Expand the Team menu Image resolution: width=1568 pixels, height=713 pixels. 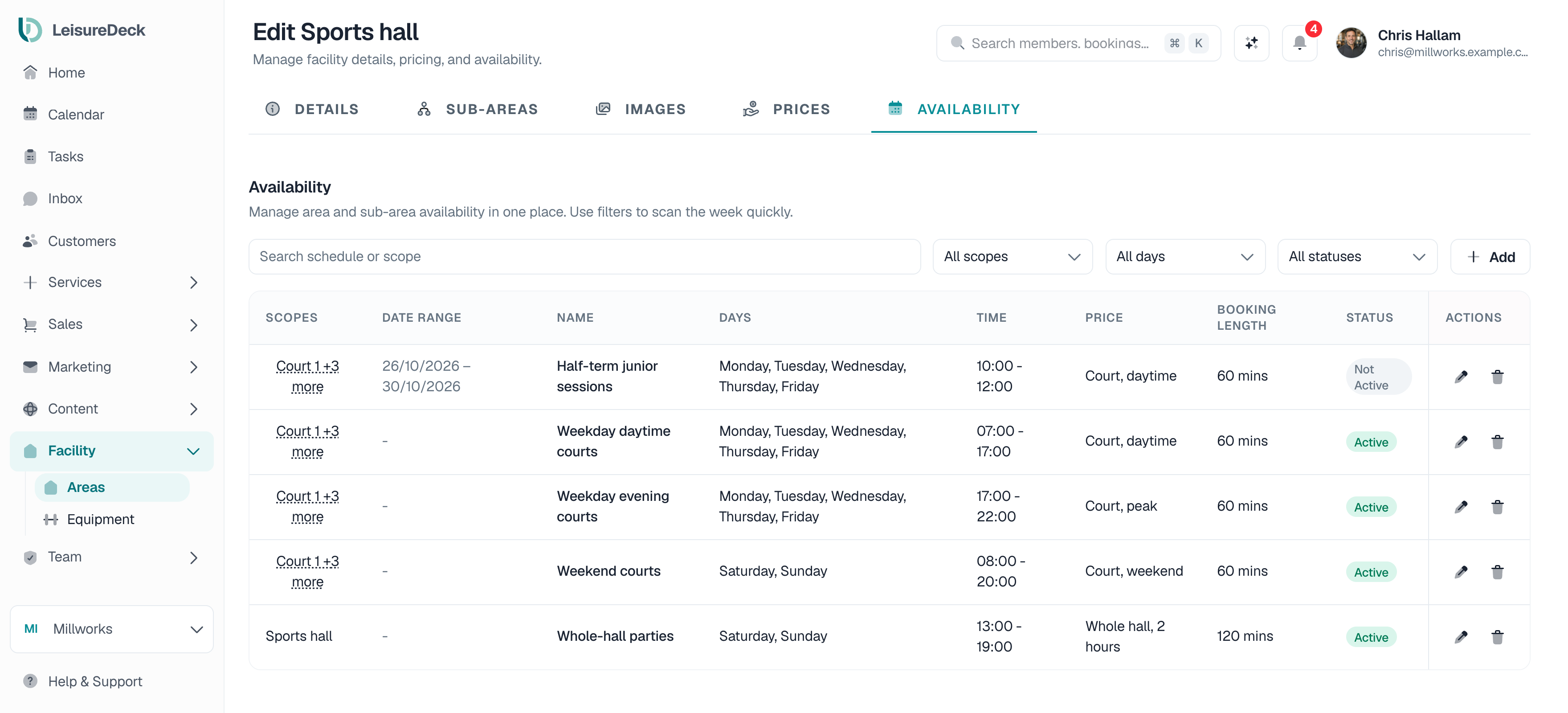point(111,557)
